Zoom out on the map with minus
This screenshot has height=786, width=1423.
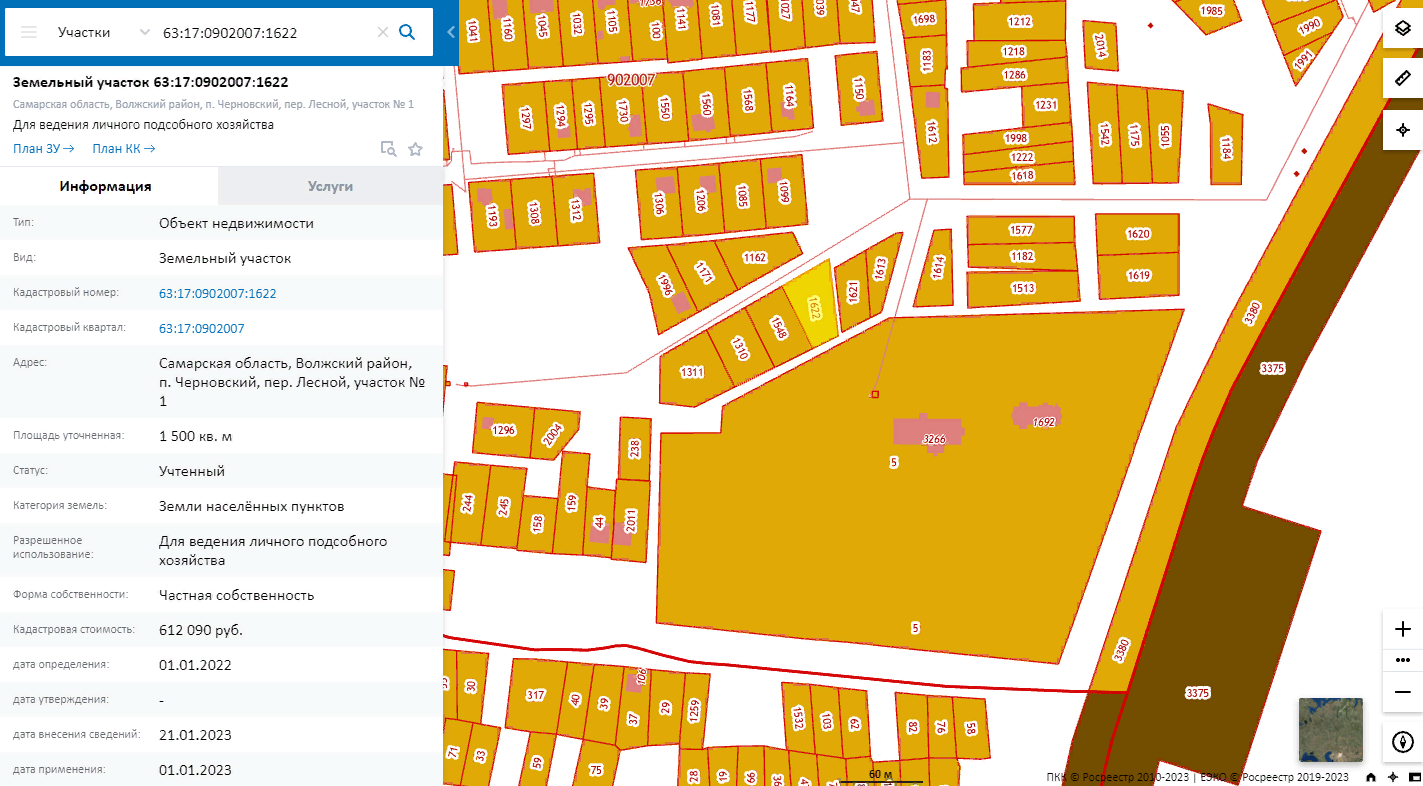click(1403, 692)
